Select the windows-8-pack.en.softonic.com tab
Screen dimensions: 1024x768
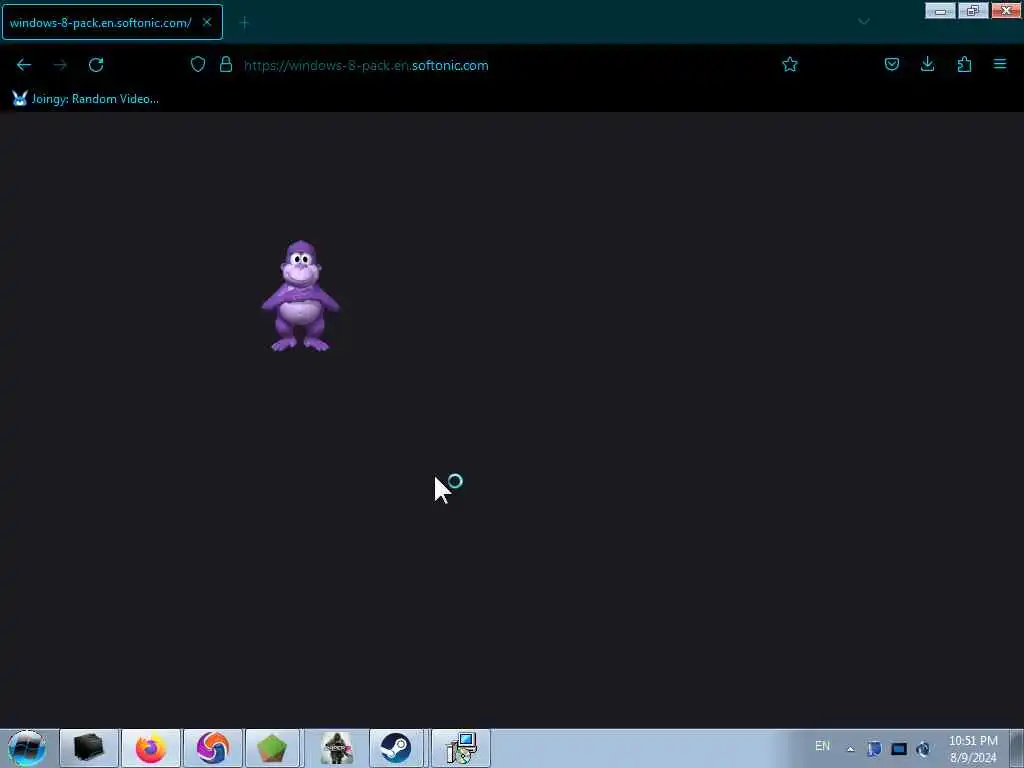112,22
